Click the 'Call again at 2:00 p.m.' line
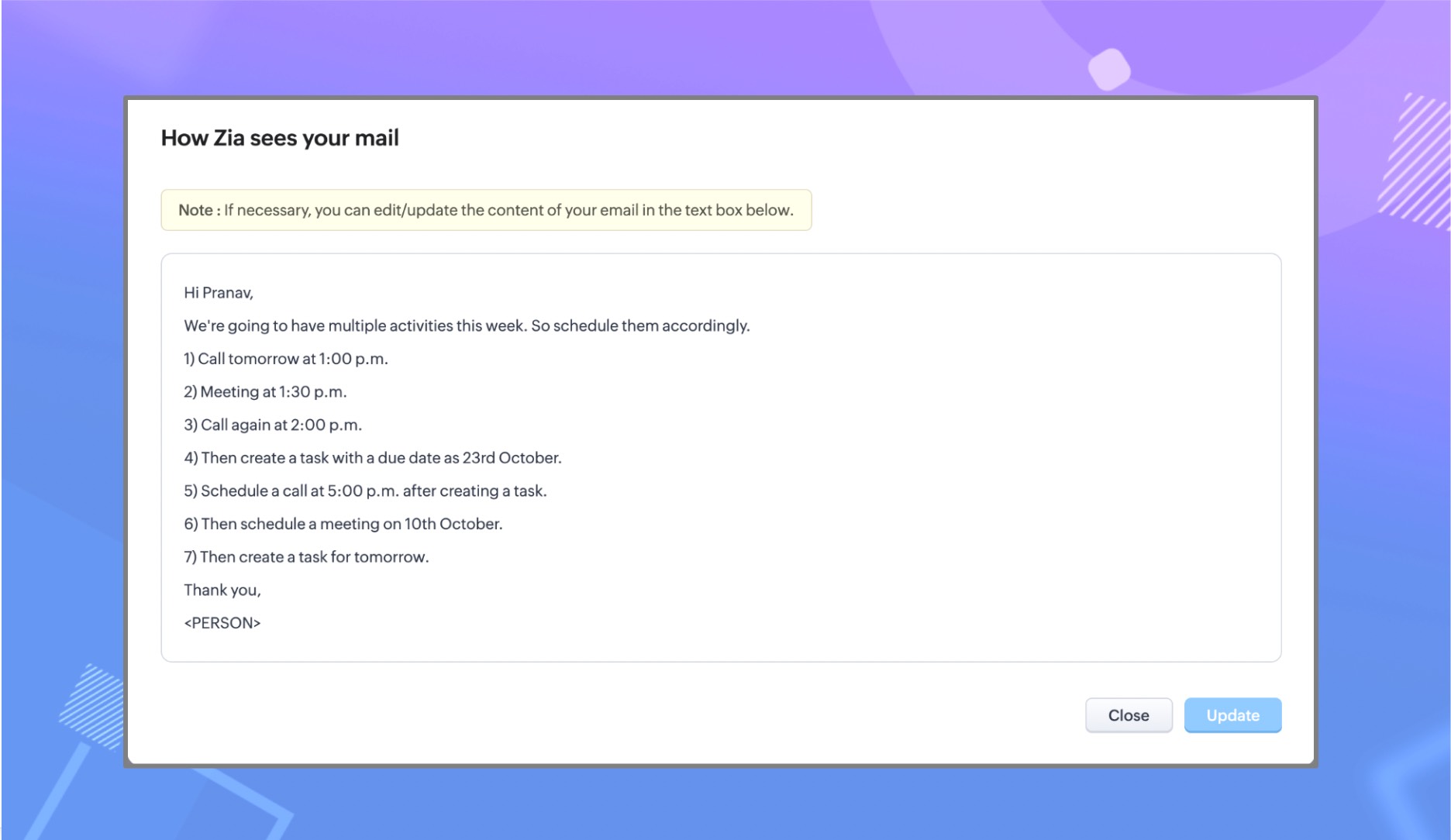This screenshot has height=840, width=1451. pyautogui.click(x=273, y=425)
